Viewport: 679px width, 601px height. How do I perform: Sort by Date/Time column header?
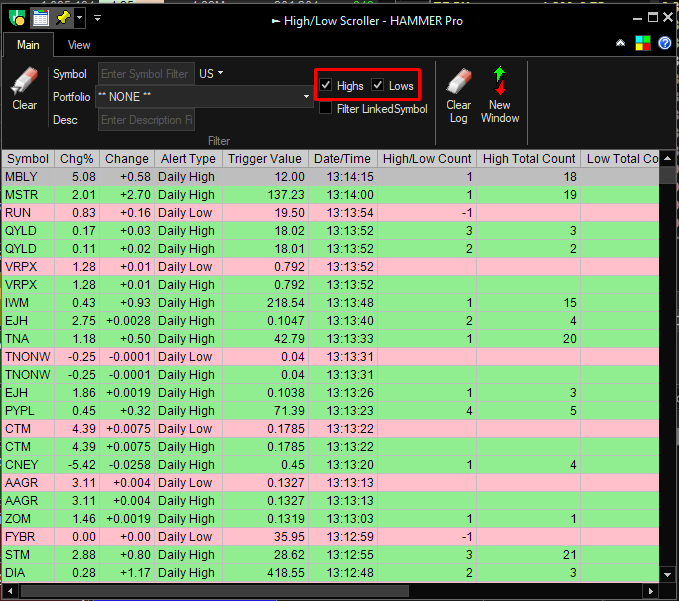point(343,159)
